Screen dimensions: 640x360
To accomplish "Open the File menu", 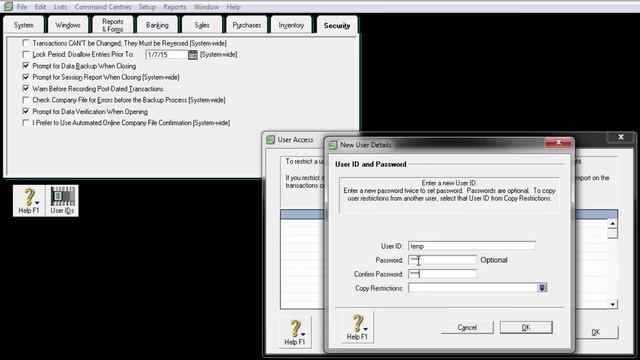I will (22, 7).
